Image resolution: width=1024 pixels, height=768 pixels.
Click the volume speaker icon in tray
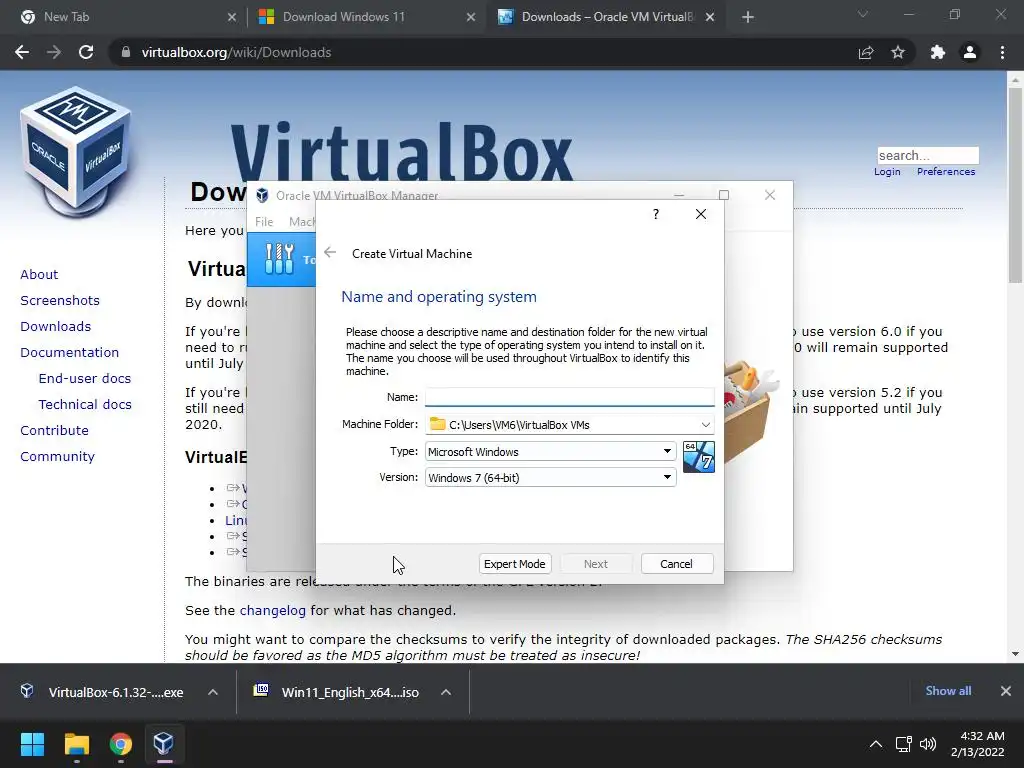(927, 744)
